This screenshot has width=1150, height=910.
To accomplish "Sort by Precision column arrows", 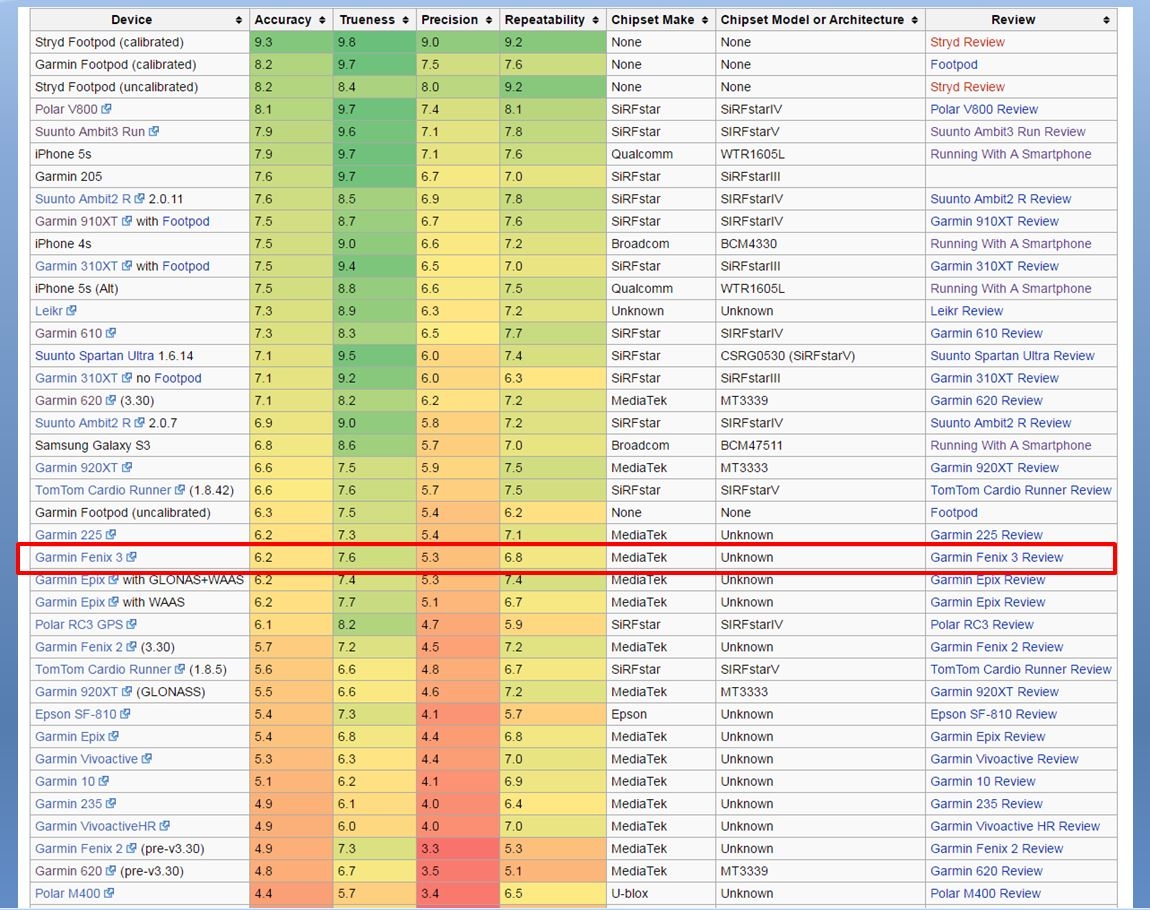I will tap(489, 21).
